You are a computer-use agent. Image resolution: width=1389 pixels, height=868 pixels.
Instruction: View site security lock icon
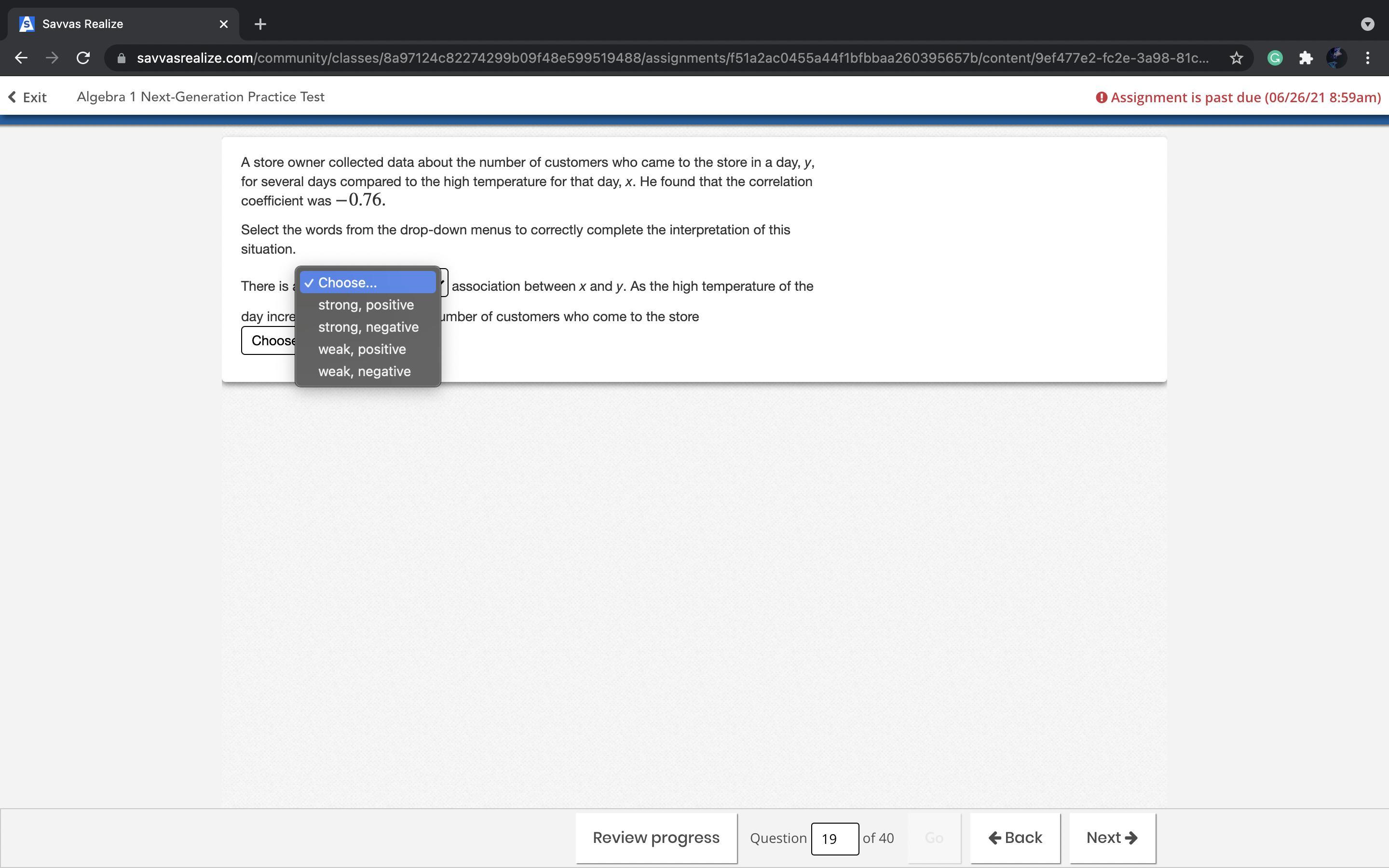point(121,58)
